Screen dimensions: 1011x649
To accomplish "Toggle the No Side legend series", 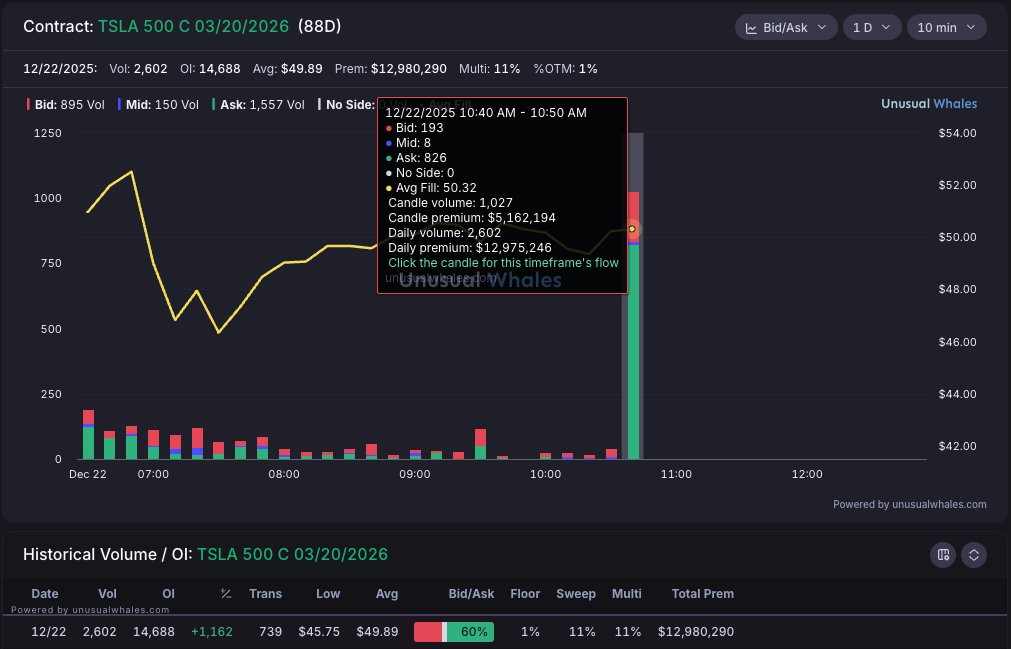I will [x=347, y=104].
